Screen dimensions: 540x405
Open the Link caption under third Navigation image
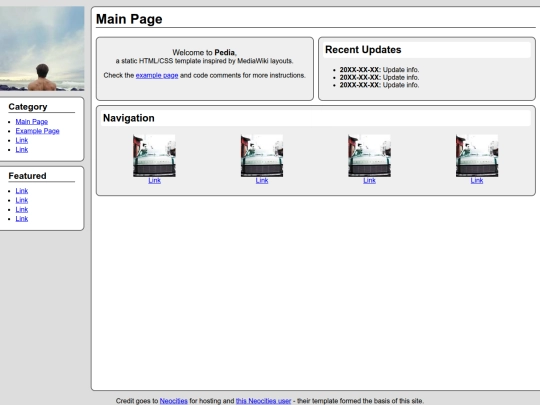point(369,180)
